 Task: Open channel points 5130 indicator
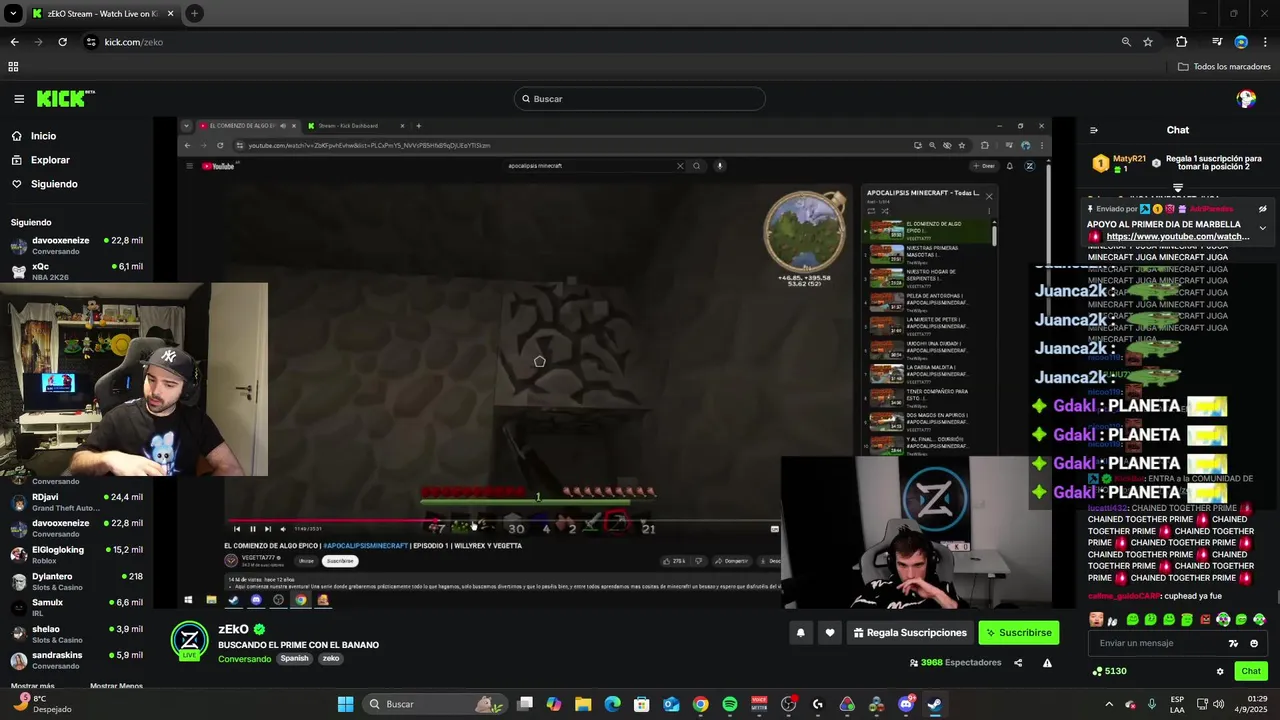pyautogui.click(x=1110, y=671)
